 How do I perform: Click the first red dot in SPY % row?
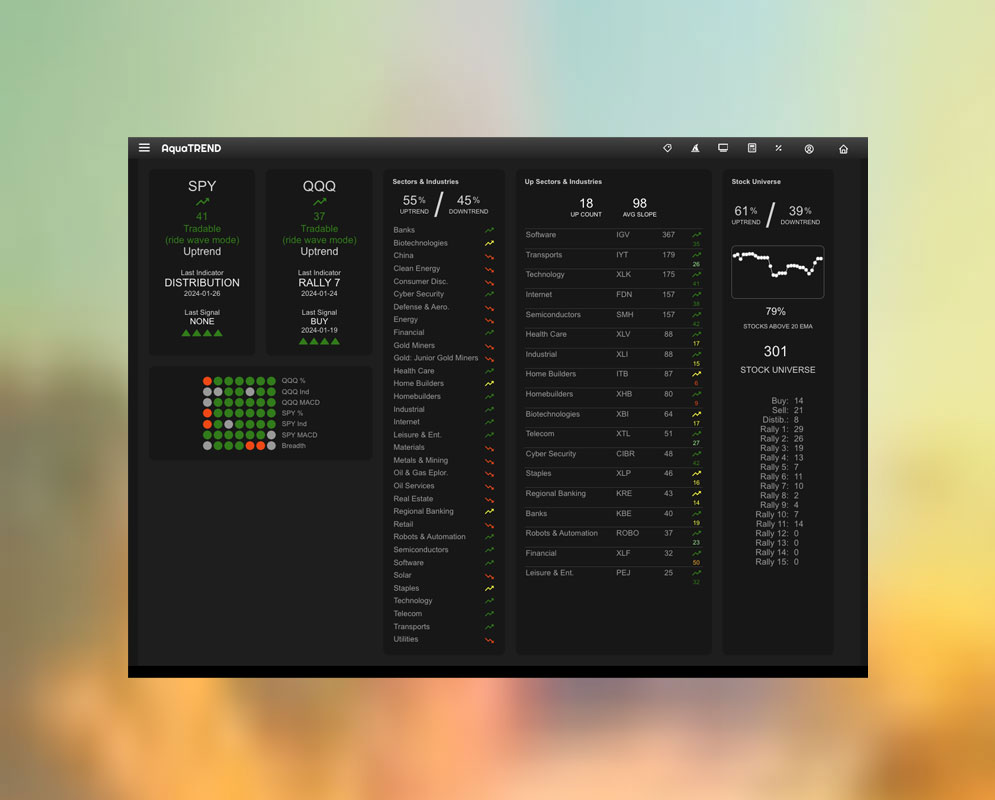(x=208, y=413)
